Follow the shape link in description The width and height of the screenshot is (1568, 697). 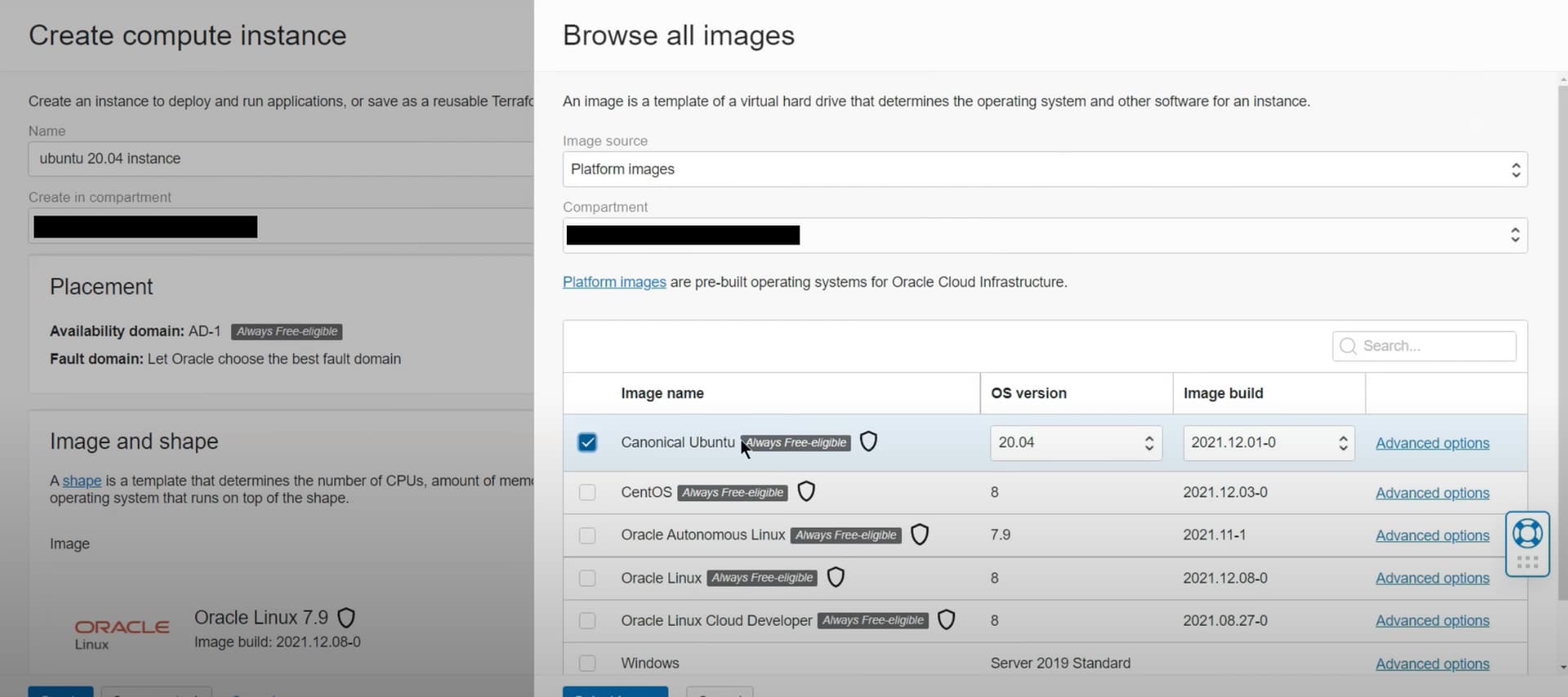point(82,481)
